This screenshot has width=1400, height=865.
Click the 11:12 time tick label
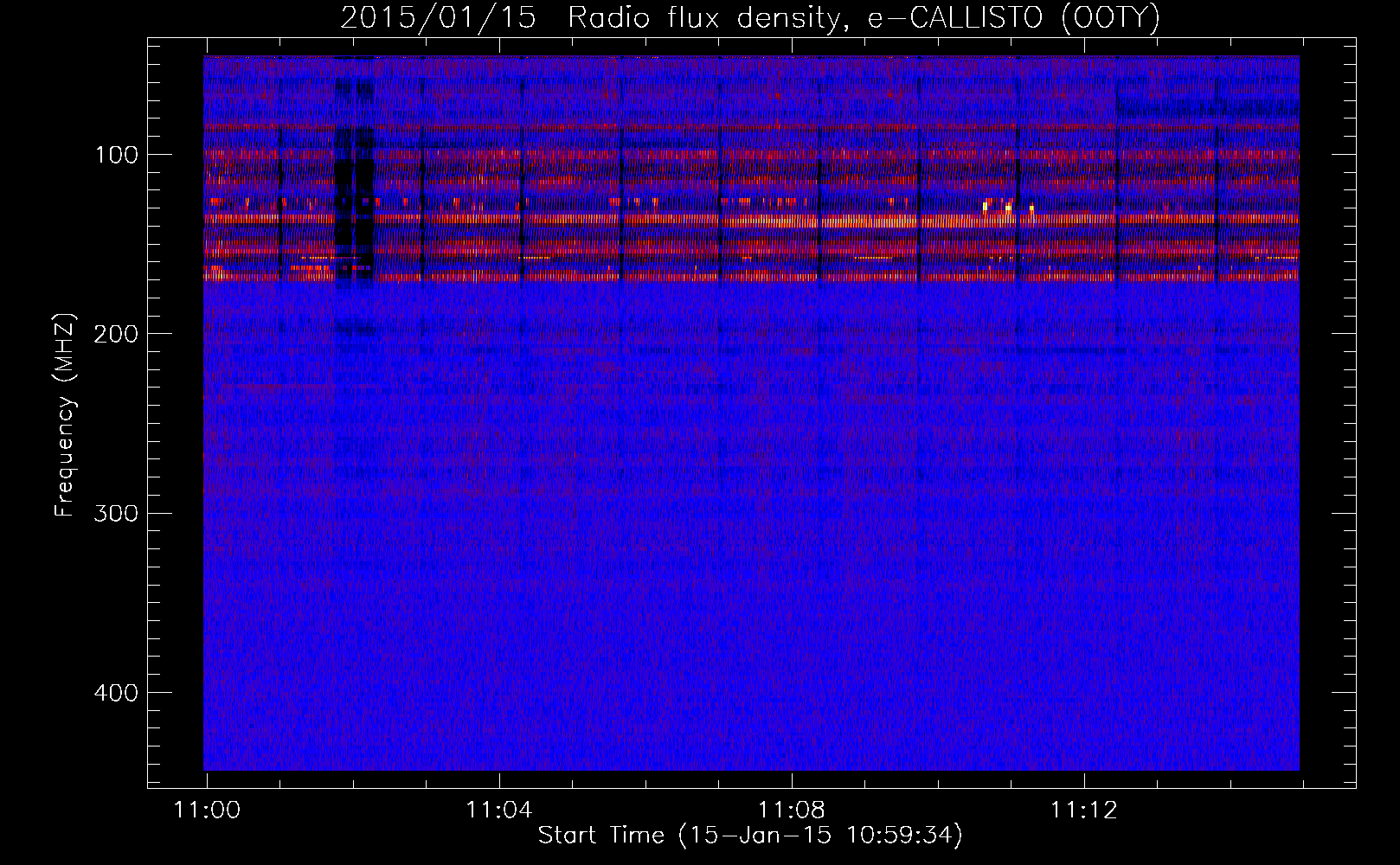pos(1084,811)
